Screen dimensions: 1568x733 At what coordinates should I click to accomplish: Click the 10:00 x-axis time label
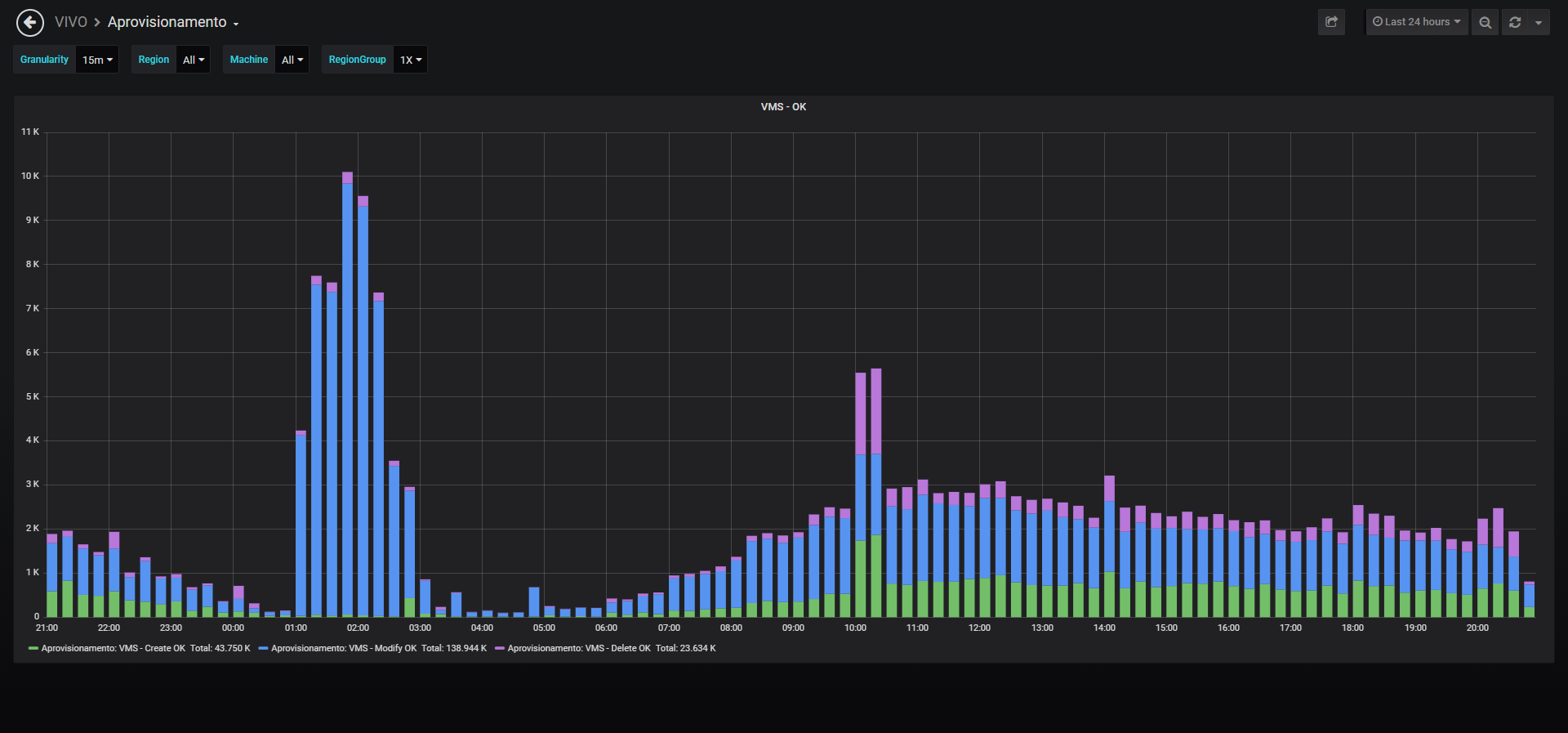pos(855,628)
